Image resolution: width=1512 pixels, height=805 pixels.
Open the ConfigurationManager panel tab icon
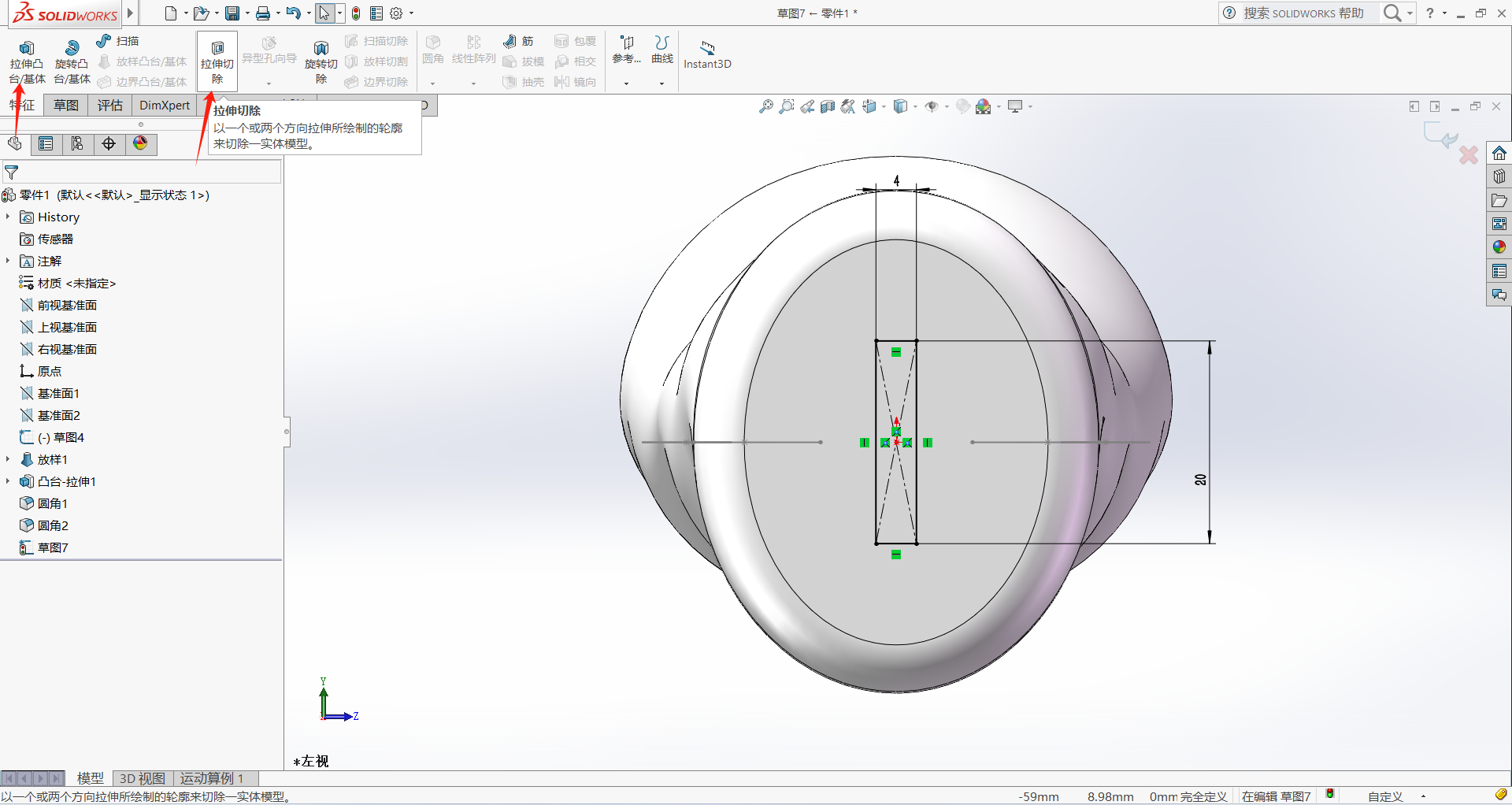tap(77, 143)
